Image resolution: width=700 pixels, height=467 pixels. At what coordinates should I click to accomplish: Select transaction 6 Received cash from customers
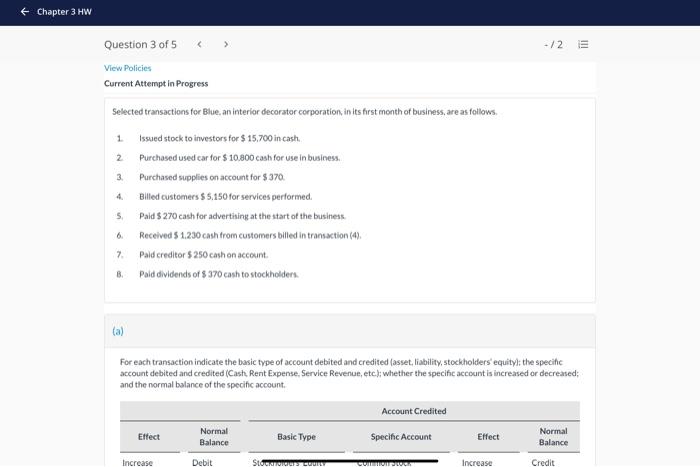point(250,235)
